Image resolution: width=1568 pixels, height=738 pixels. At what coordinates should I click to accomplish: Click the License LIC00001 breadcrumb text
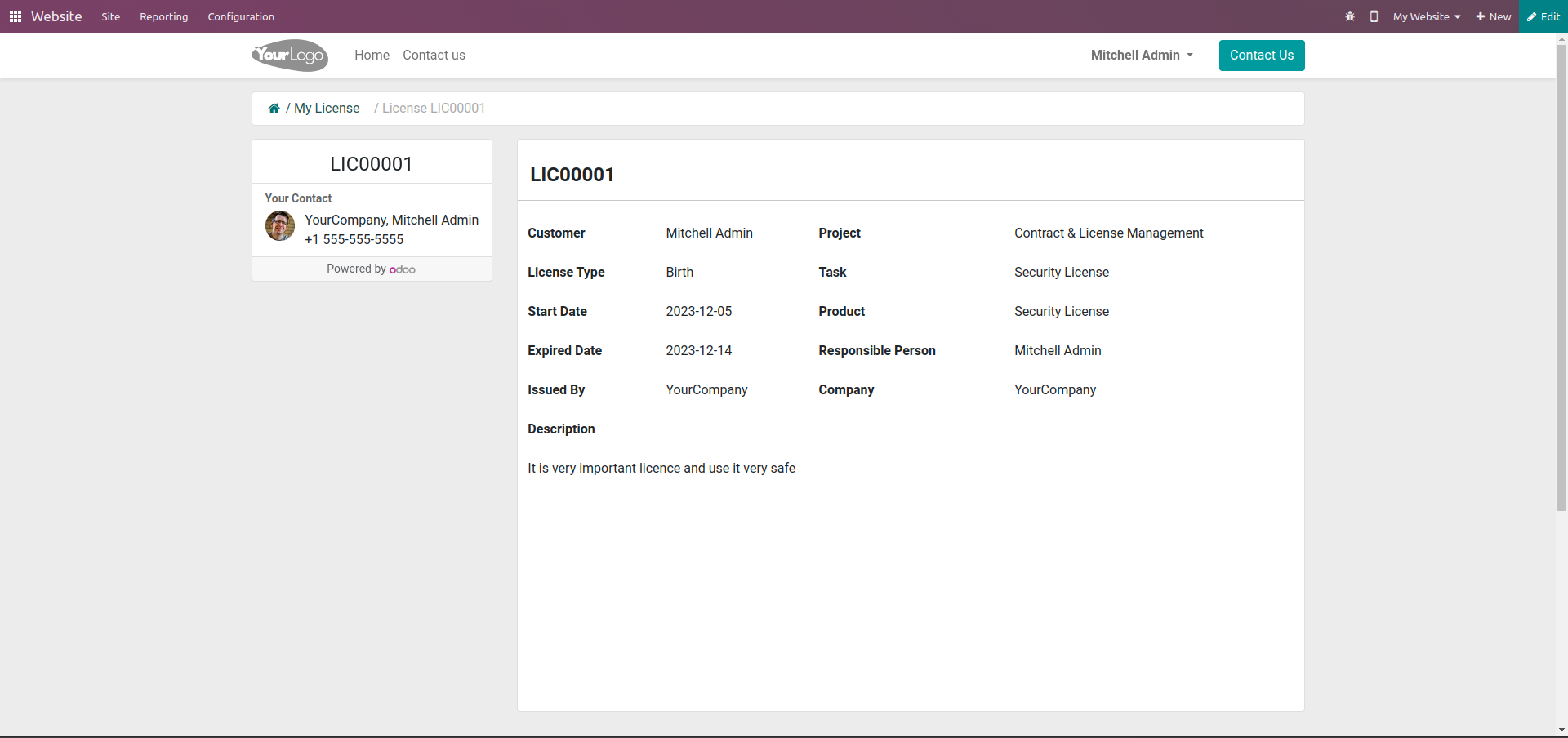coord(434,108)
